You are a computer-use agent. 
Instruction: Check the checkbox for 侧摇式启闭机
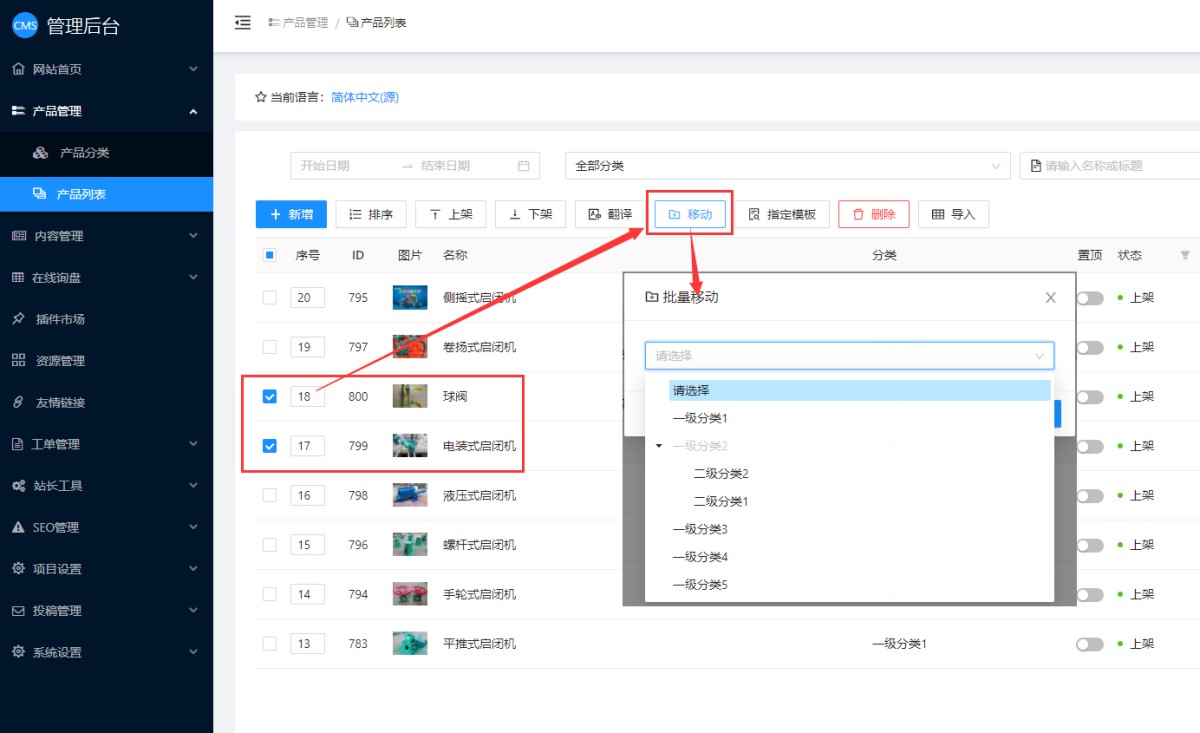click(x=269, y=297)
